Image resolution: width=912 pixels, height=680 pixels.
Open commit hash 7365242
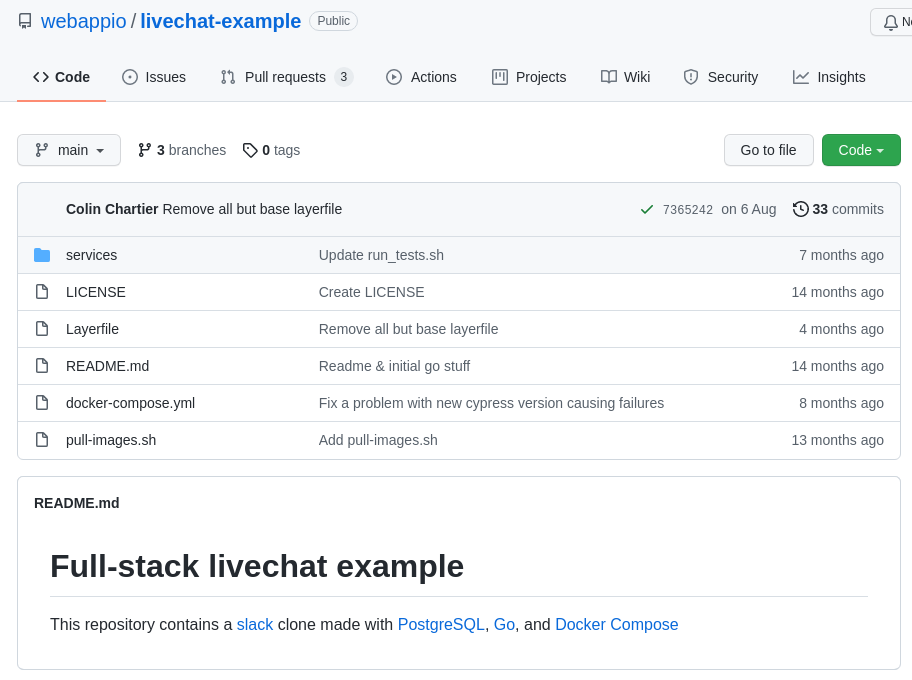tap(687, 209)
